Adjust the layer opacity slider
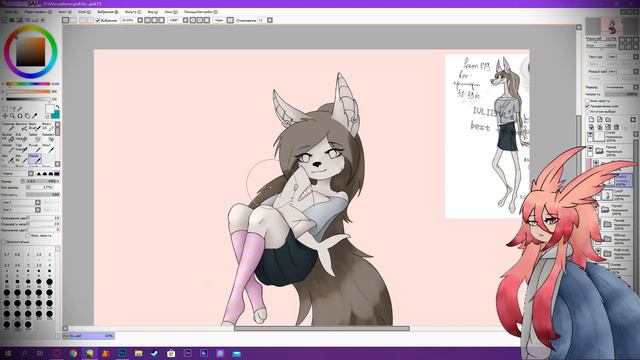Viewport: 640px width, 360px height. coord(621,94)
